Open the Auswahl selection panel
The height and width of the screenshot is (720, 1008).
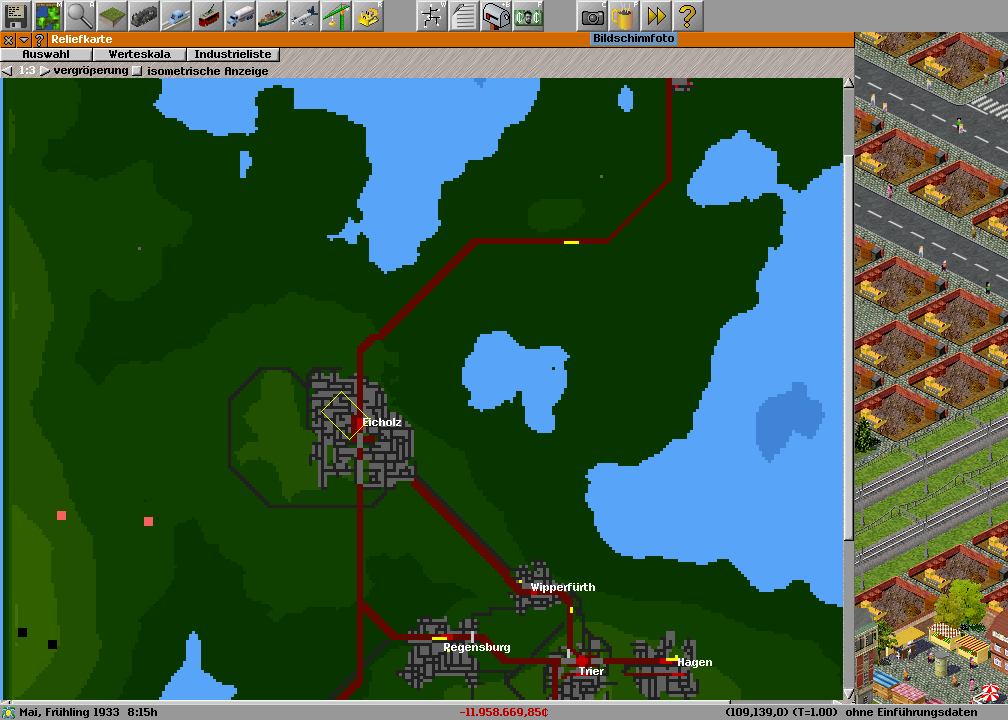coord(46,55)
